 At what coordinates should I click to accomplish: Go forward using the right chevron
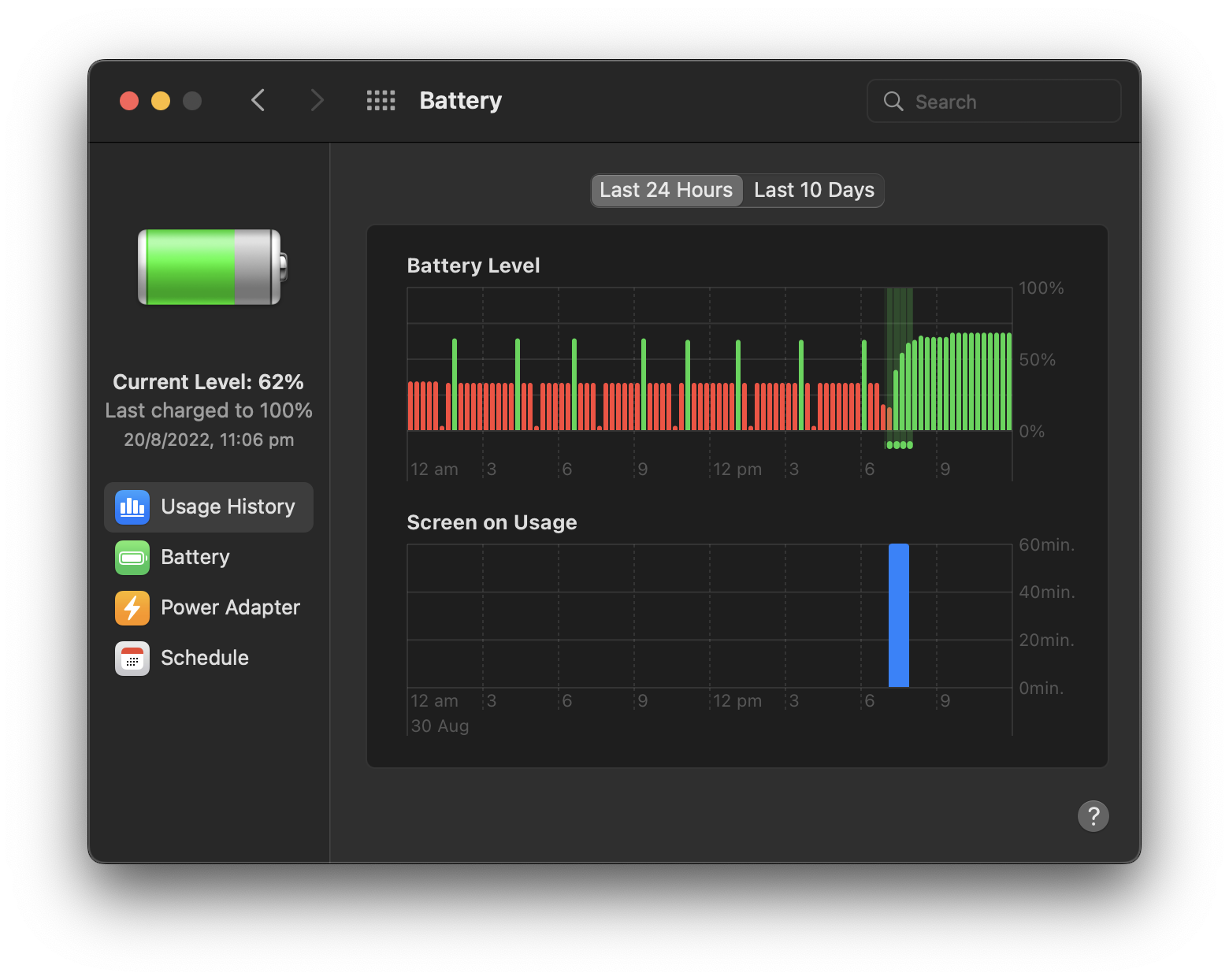click(317, 101)
